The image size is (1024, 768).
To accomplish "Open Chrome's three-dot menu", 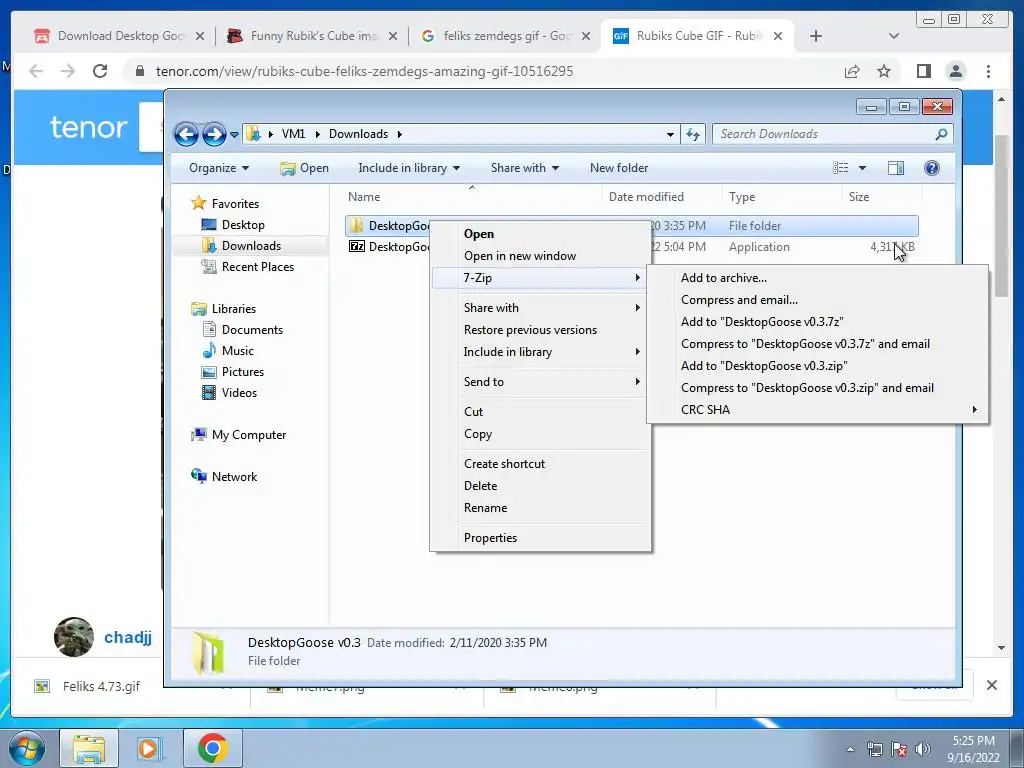I will point(988,71).
